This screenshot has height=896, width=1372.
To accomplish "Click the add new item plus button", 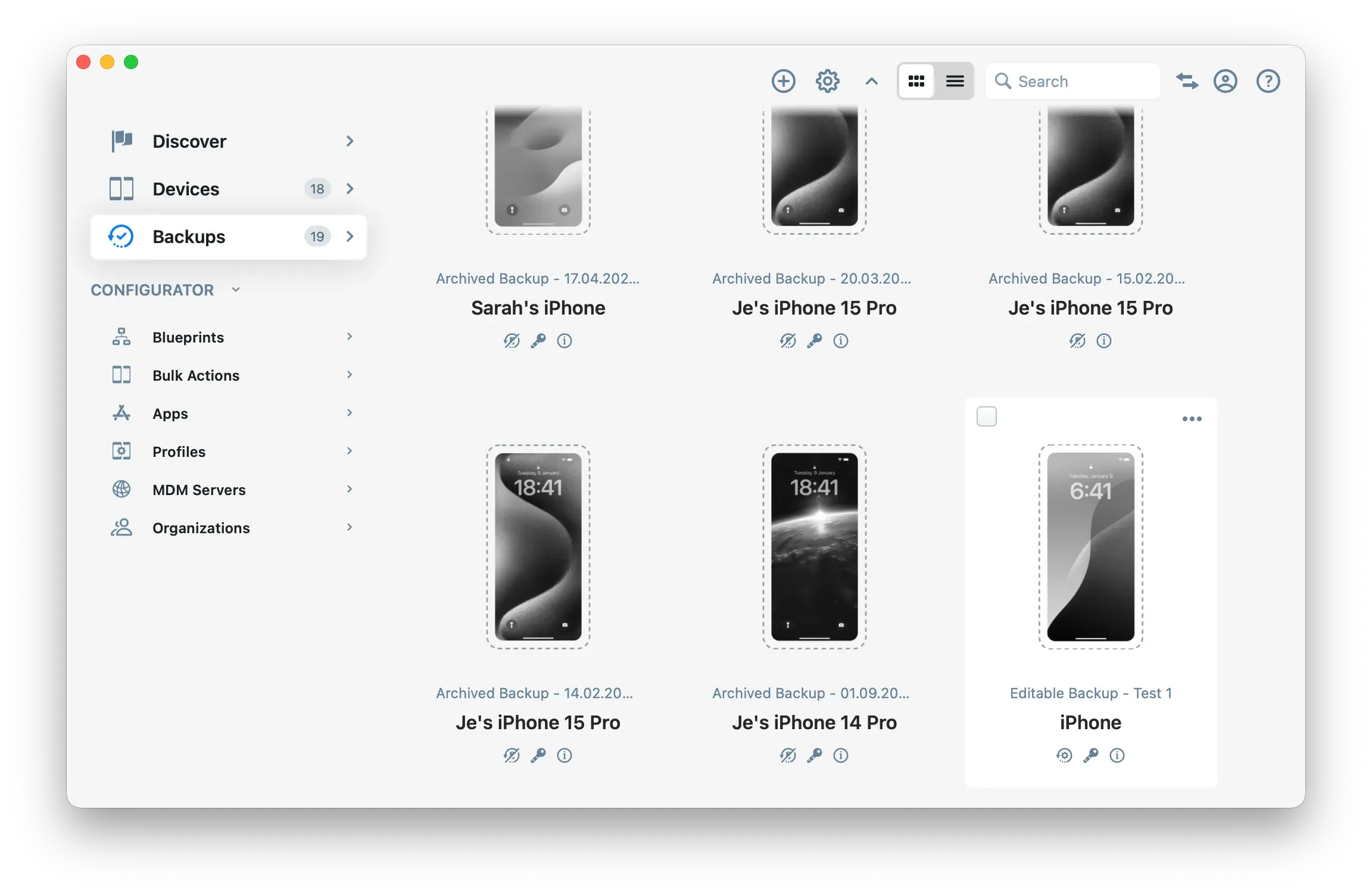I will 784,80.
